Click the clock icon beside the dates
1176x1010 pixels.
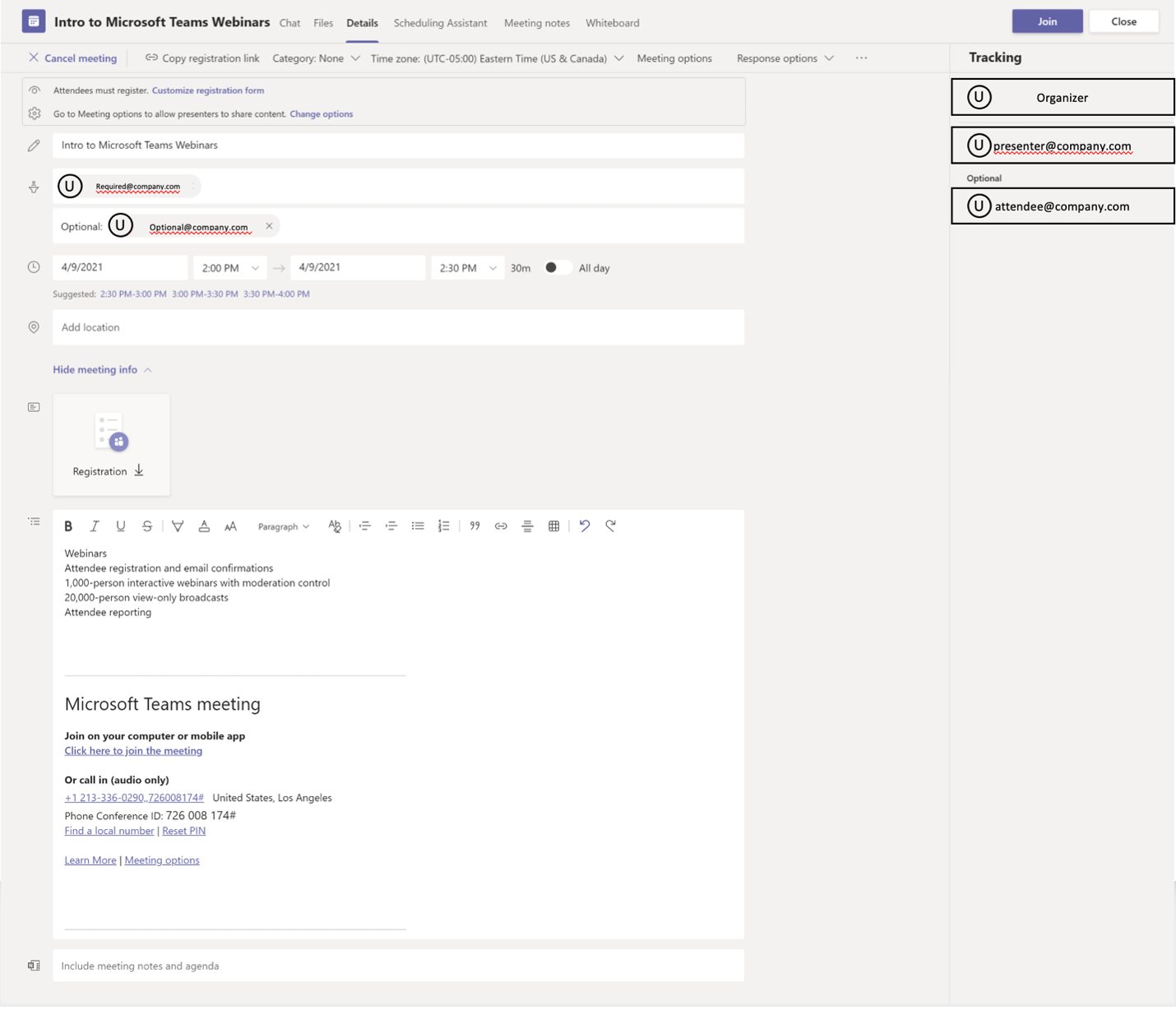(x=34, y=267)
